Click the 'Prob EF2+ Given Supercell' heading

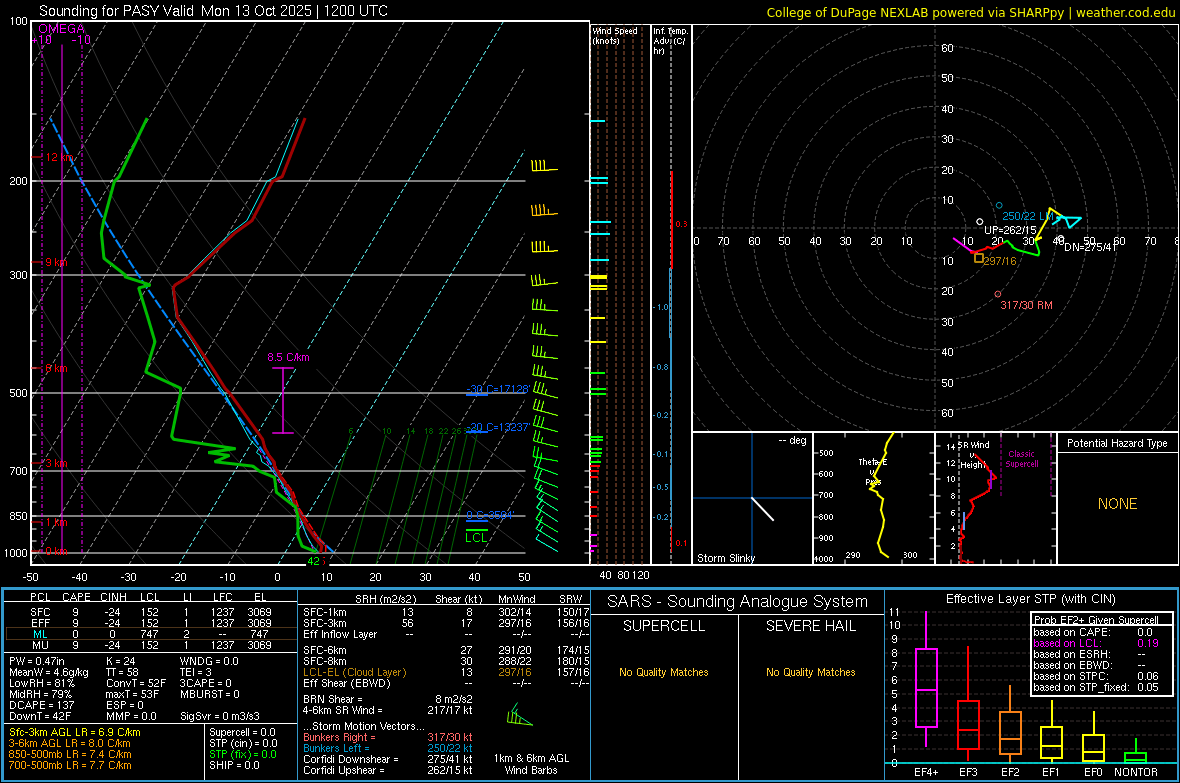[x=1096, y=620]
